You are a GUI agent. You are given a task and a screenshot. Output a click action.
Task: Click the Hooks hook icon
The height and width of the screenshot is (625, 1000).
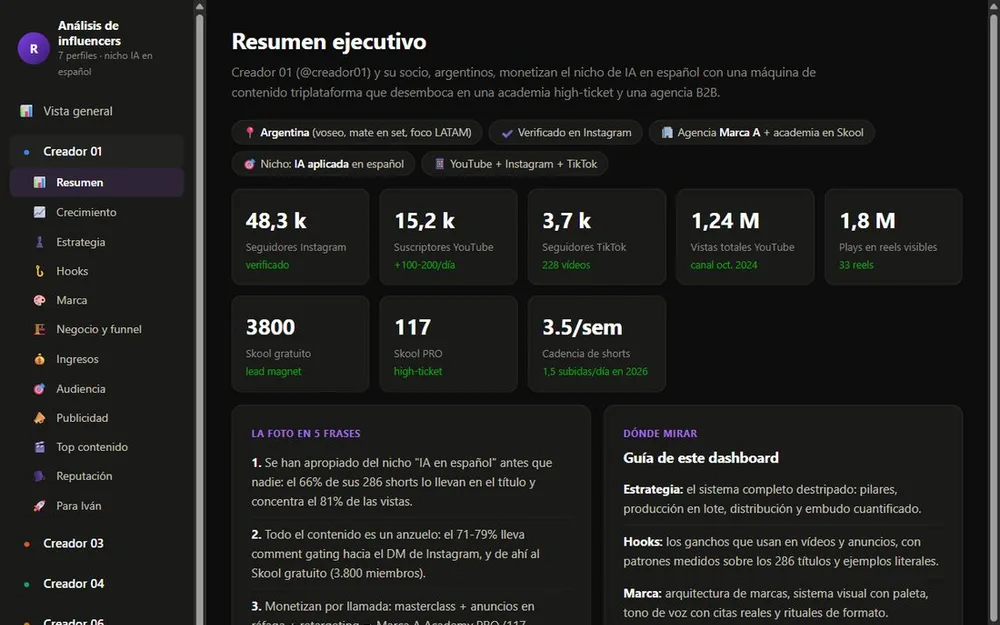40,271
